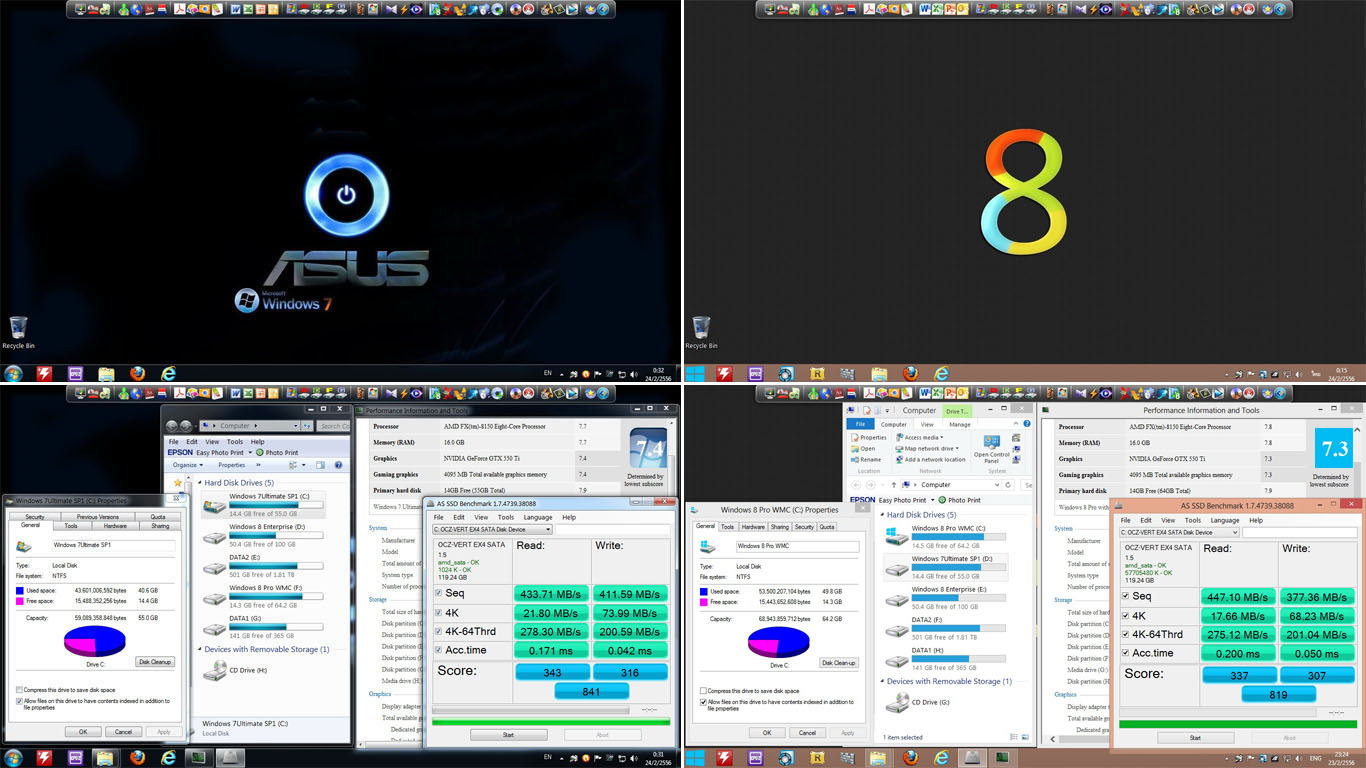This screenshot has width=1366, height=768.
Task: Uncheck 4K-64Thrd in the AS SSD window scoring 819
Action: (x=1125, y=635)
